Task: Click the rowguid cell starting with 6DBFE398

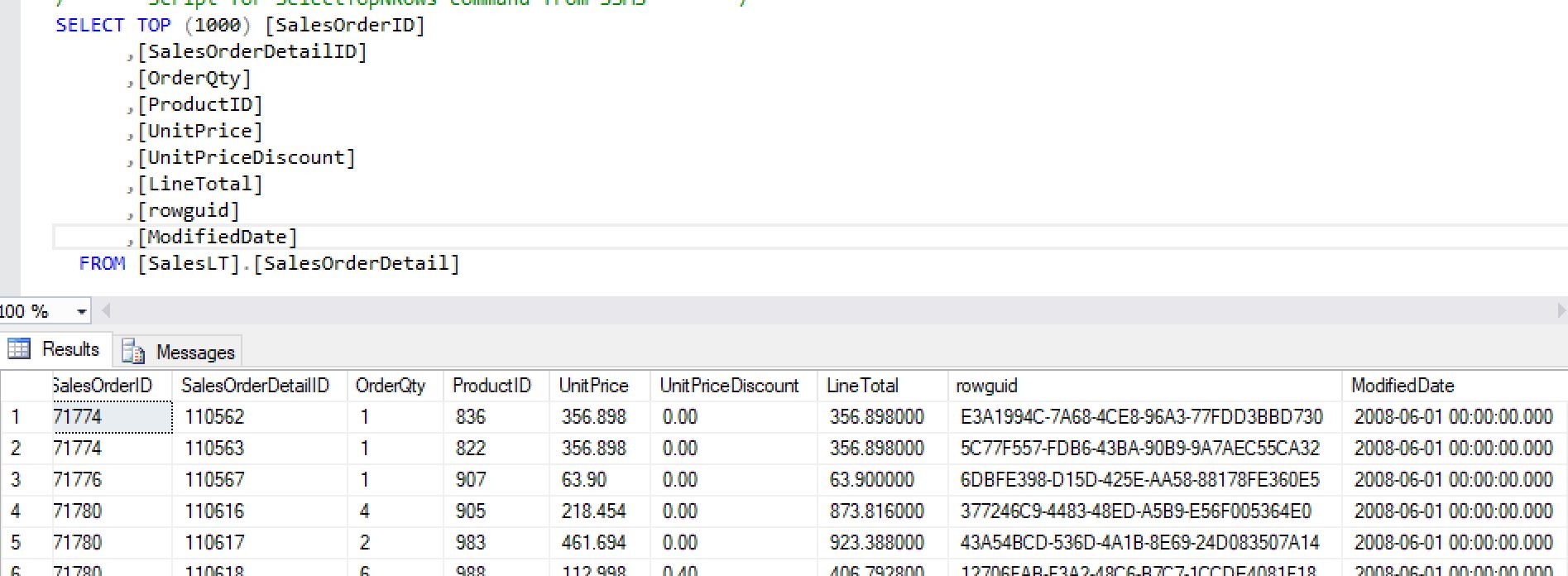Action: coord(1145,480)
